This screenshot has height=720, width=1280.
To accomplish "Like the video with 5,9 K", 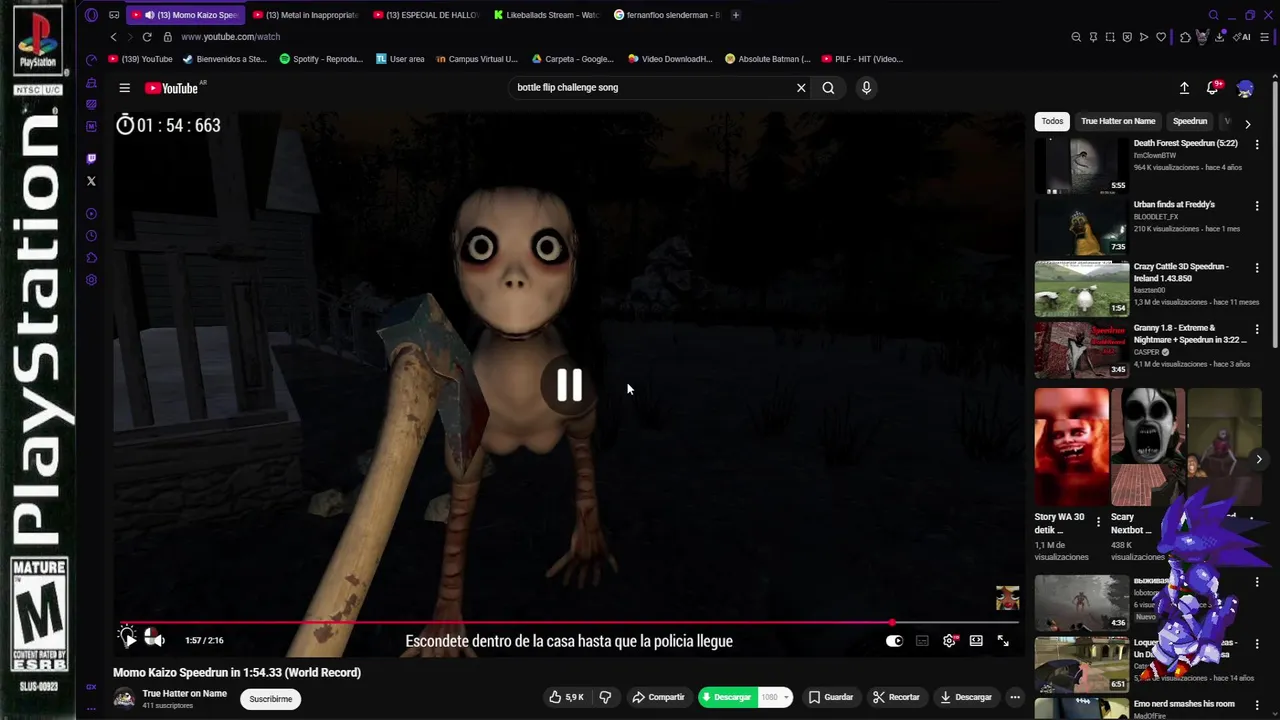I will coord(566,697).
